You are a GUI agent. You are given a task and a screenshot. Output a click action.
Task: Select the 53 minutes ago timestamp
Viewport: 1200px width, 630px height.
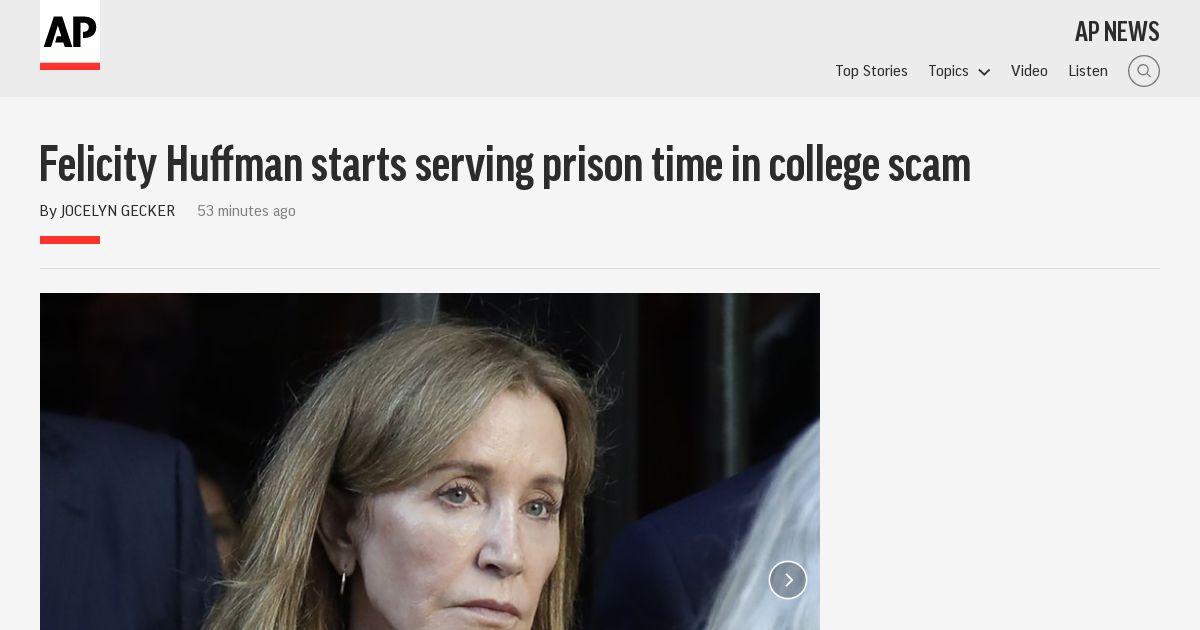(x=246, y=211)
